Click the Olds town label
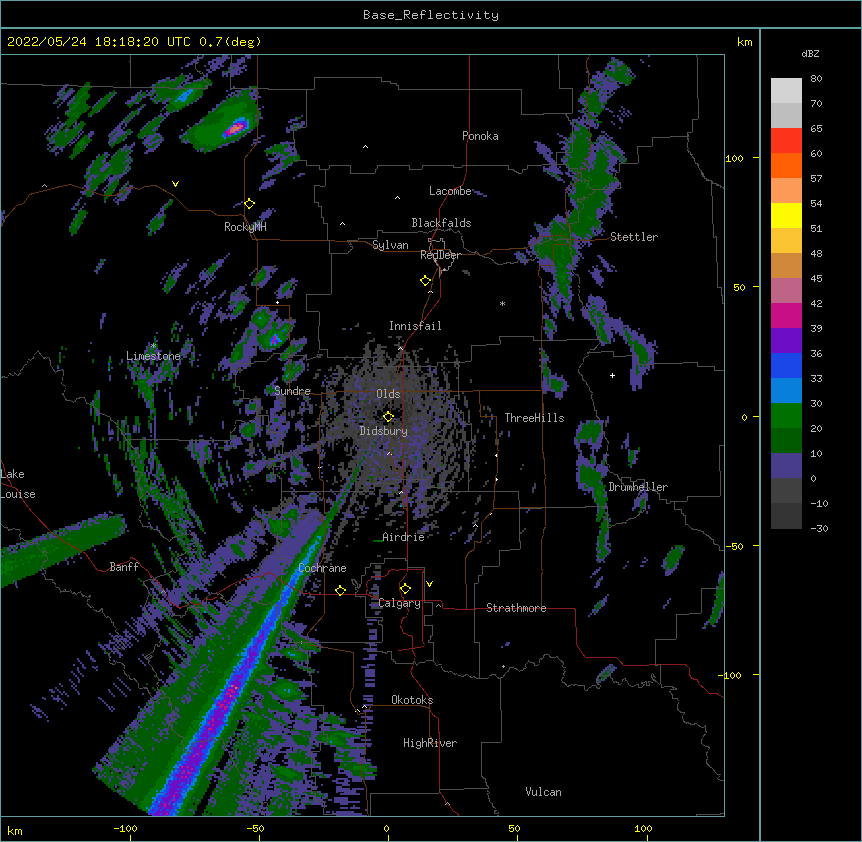 pos(388,394)
